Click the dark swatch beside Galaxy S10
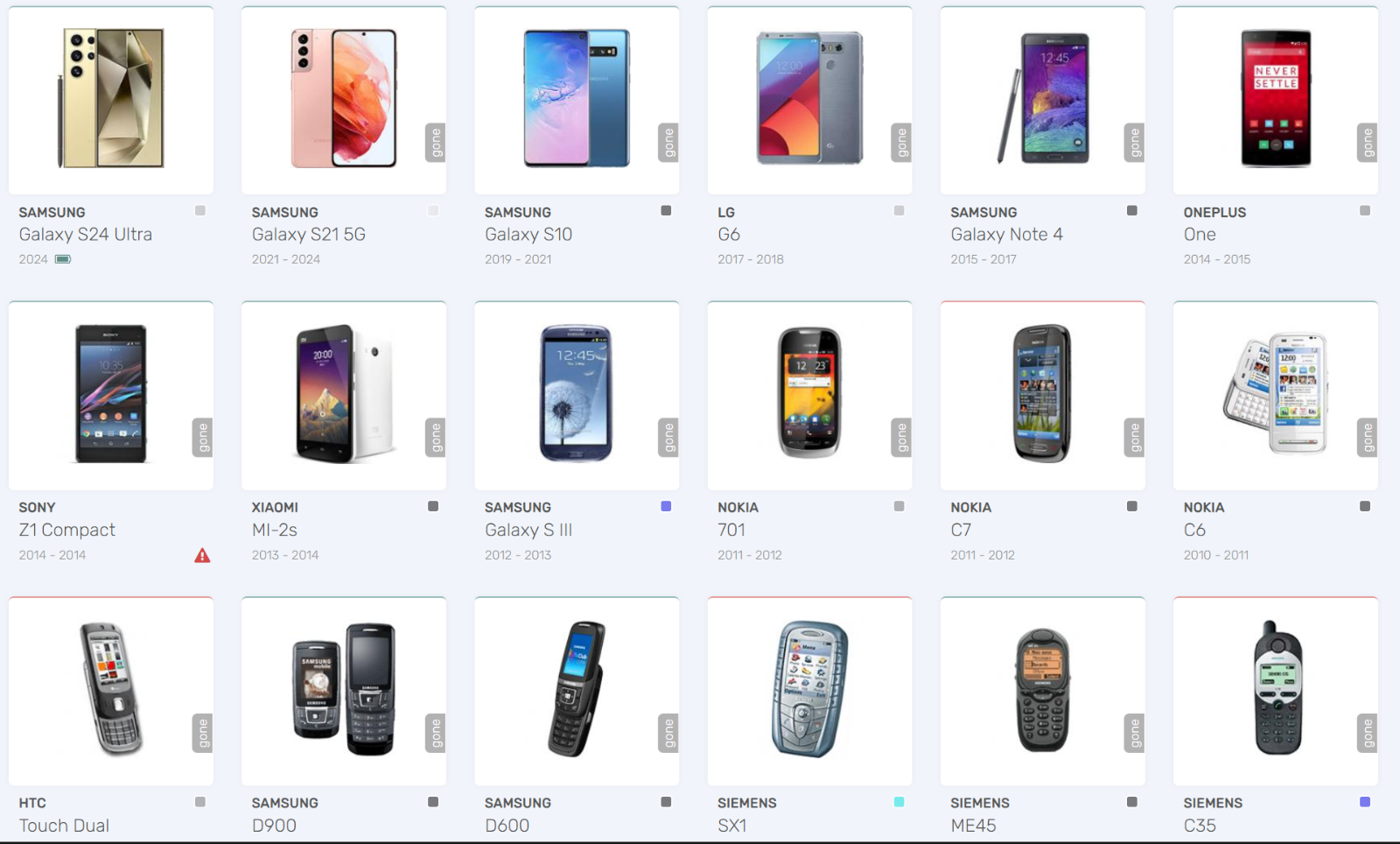This screenshot has height=844, width=1400. pos(666,210)
